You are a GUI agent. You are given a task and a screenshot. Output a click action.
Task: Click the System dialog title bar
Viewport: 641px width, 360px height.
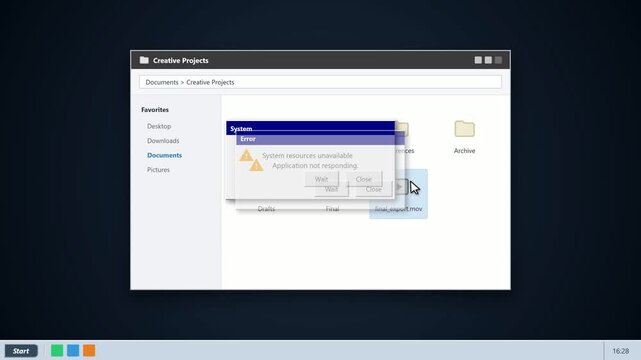(311, 127)
